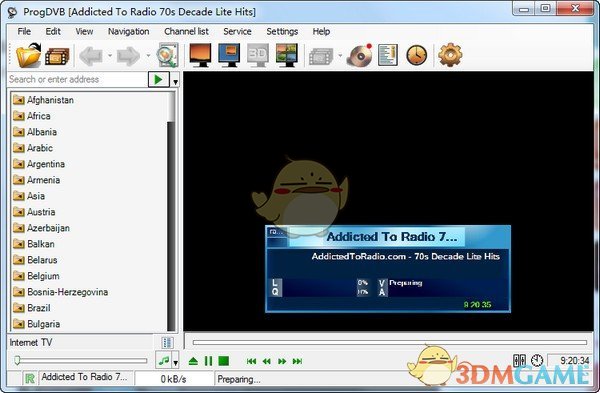Open the channel search globe icon
Screen dimensions: 600x393
pyautogui.click(x=168, y=55)
